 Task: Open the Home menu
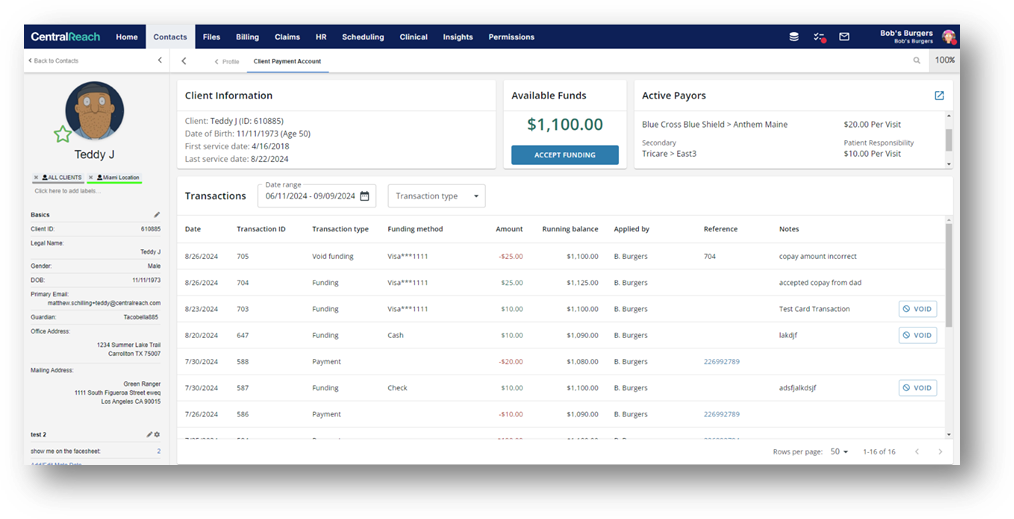pyautogui.click(x=127, y=37)
